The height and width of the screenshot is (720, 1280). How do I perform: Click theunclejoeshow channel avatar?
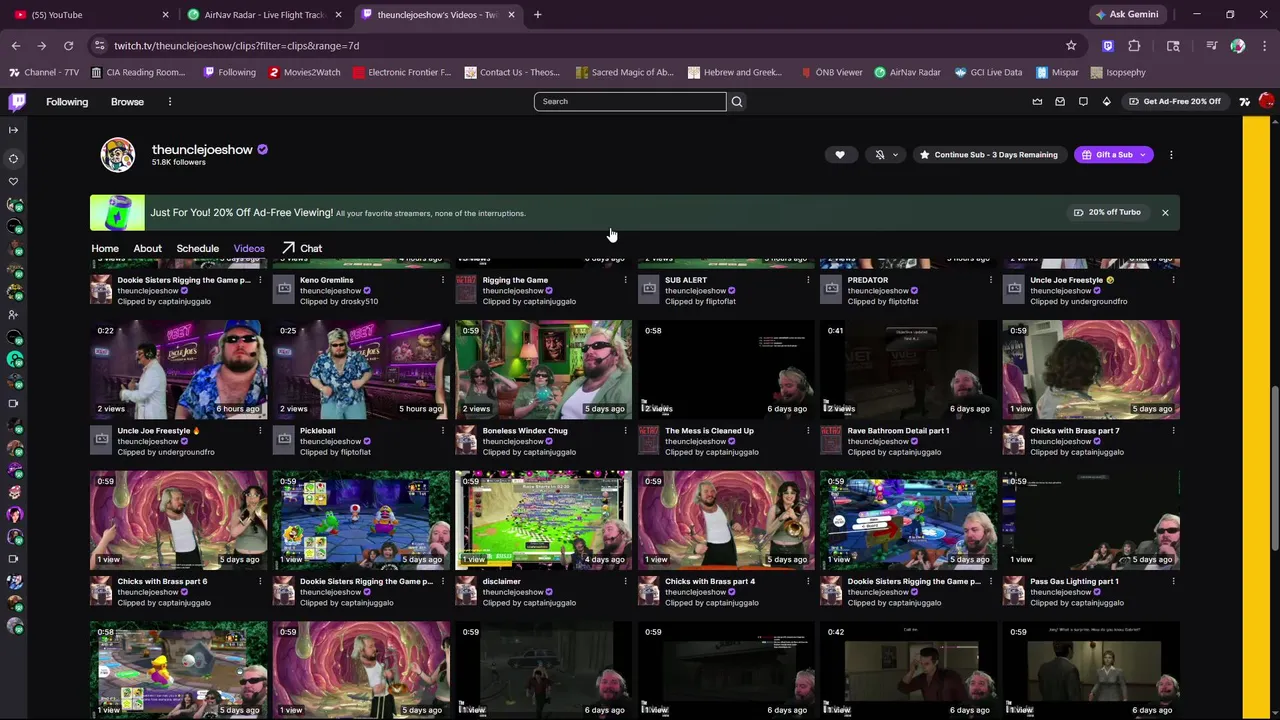(x=117, y=155)
